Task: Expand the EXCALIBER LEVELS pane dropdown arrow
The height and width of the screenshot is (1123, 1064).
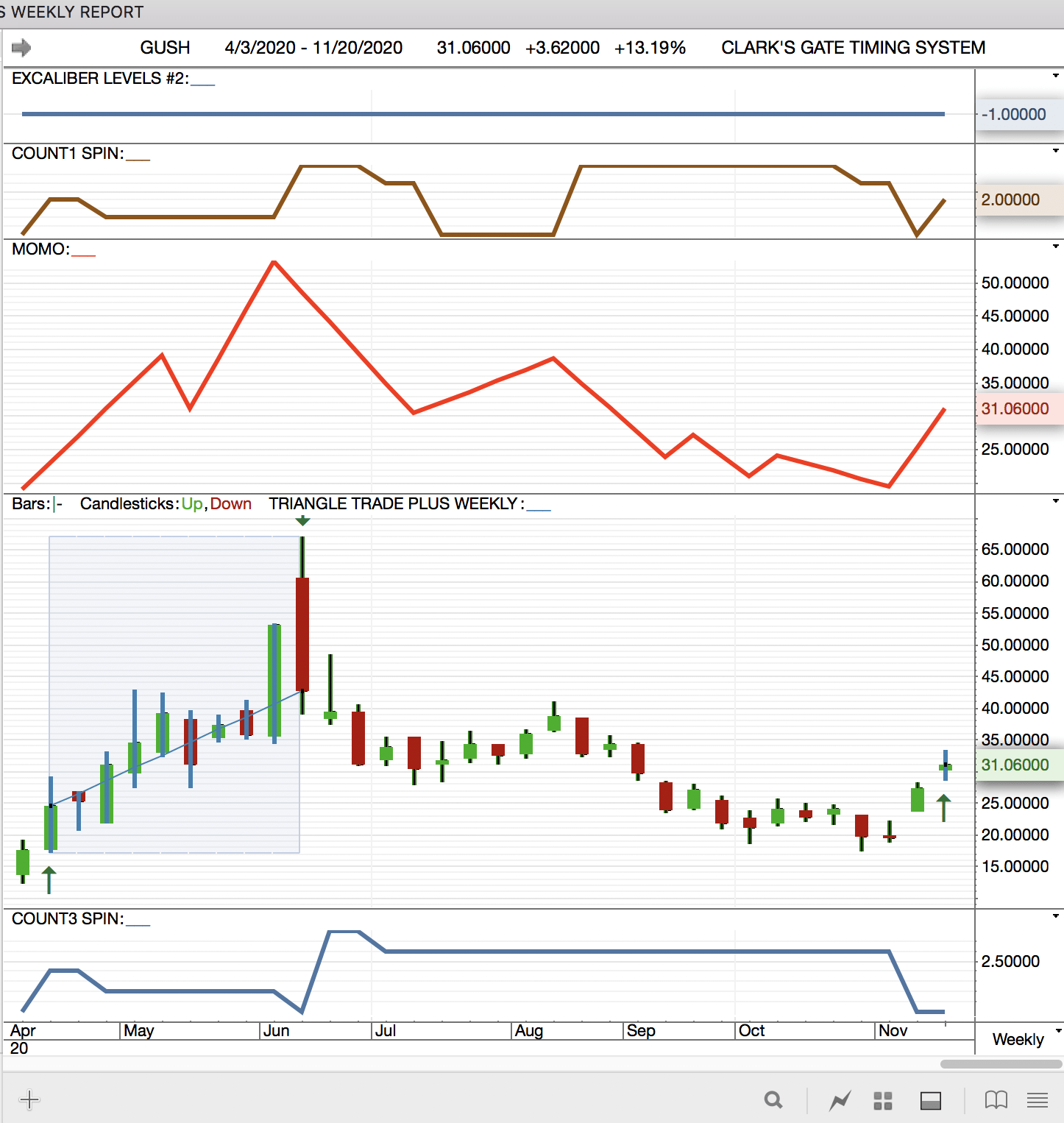Action: point(1056,76)
